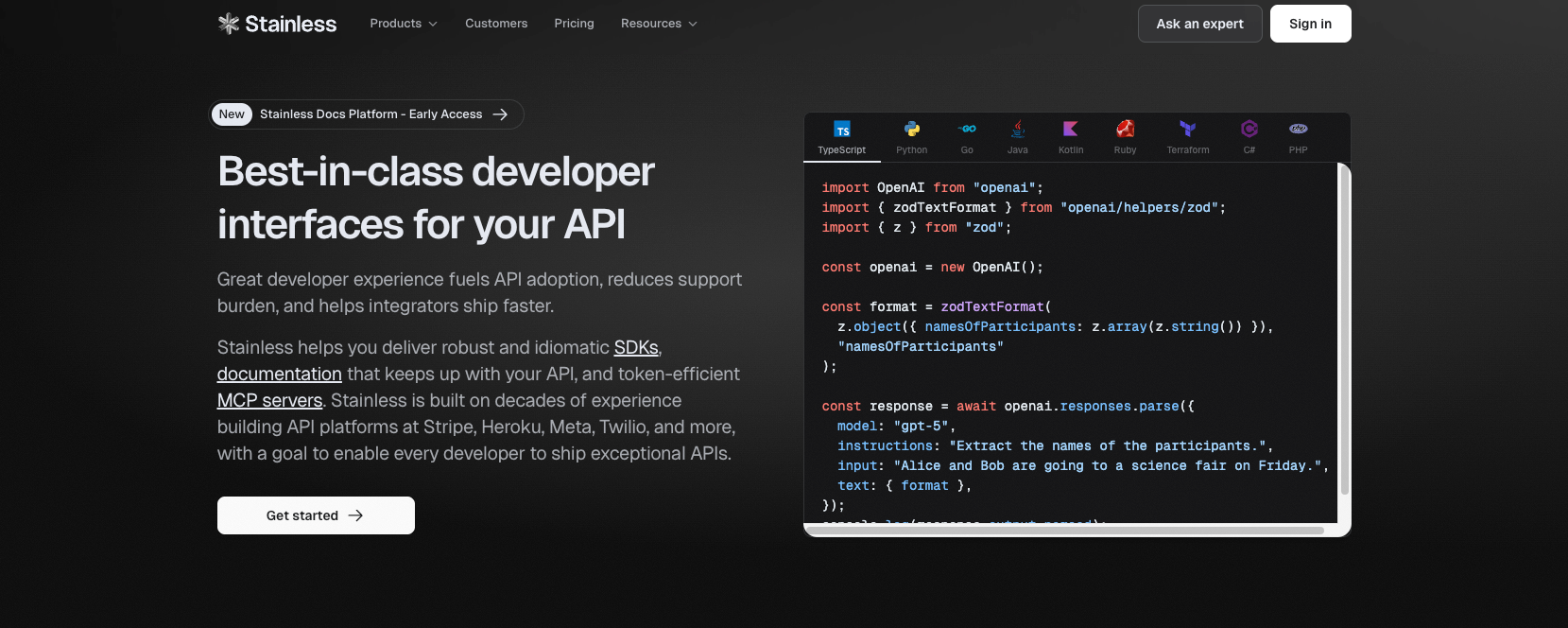Open the Customers page
The width and height of the screenshot is (1568, 628).
[x=496, y=24]
